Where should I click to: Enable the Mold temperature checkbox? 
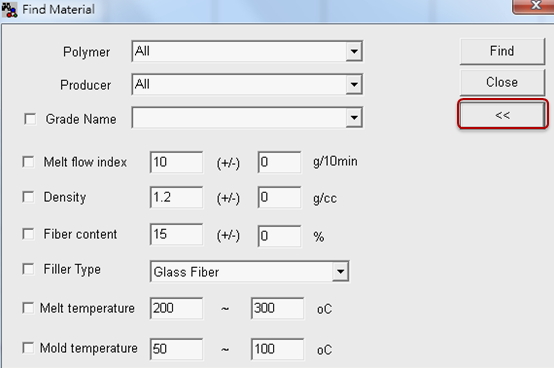click(28, 348)
